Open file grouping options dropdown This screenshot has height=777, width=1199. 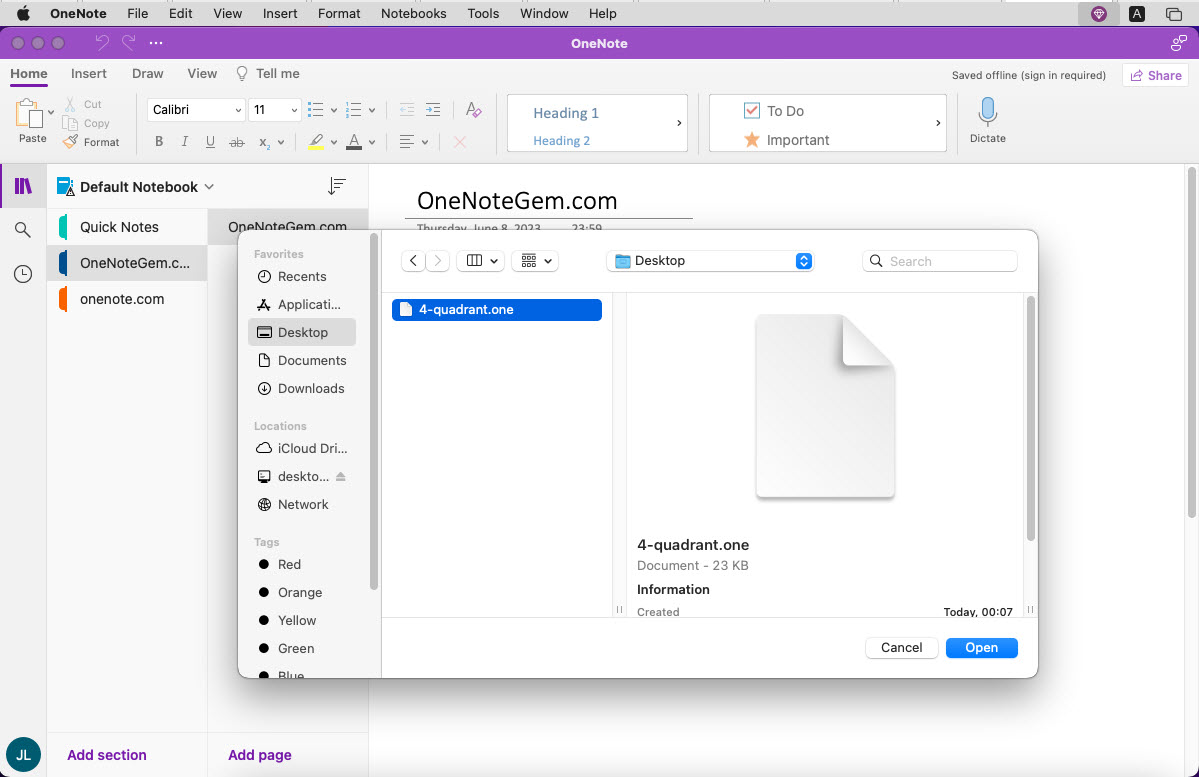coord(535,261)
